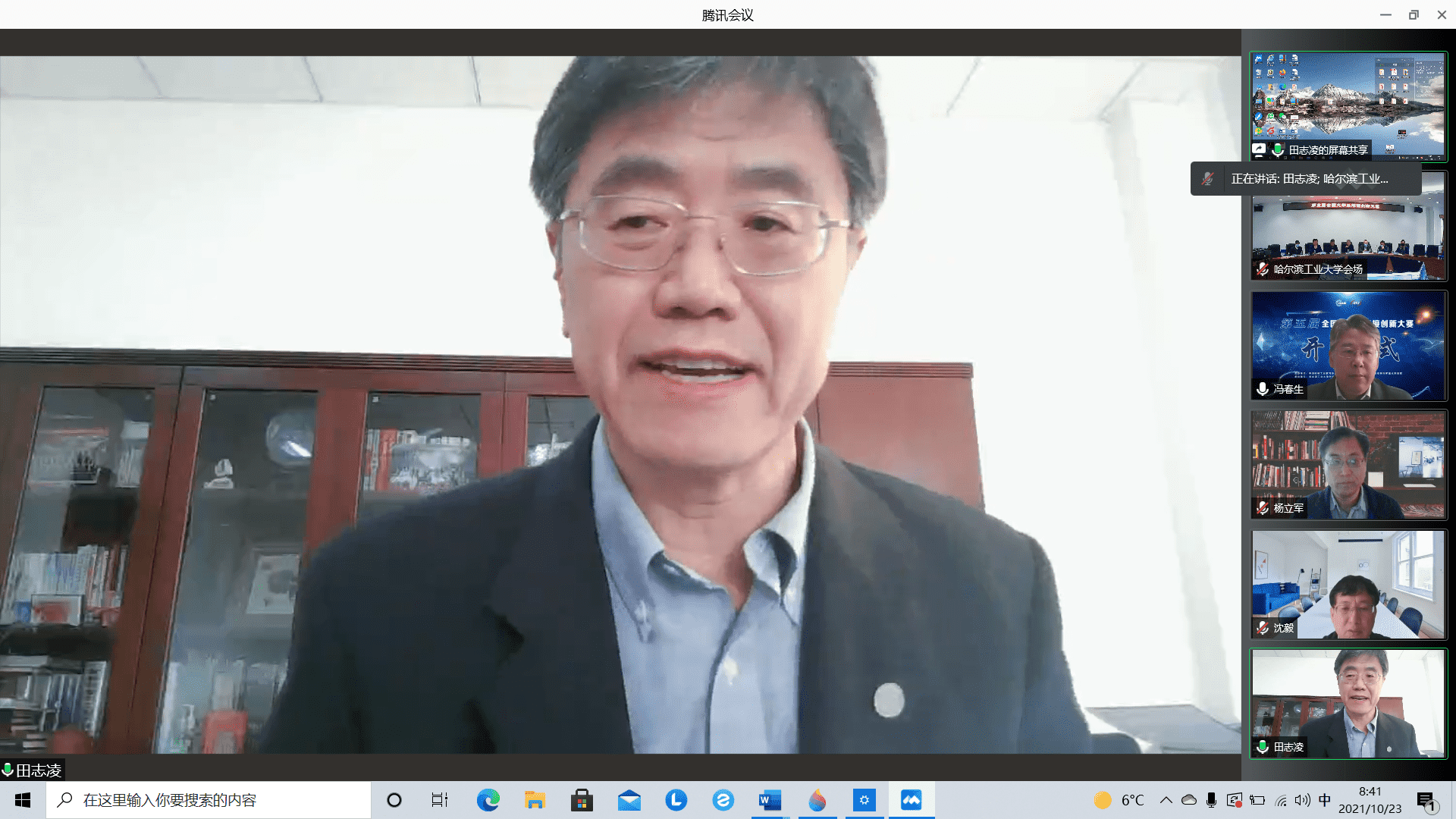The width and height of the screenshot is (1456, 819).
Task: Switch to Word in taskbar
Action: [770, 800]
